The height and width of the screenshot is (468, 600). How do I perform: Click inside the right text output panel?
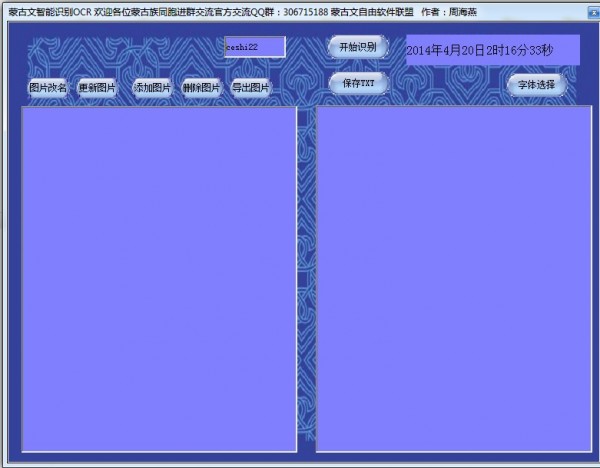pos(454,278)
